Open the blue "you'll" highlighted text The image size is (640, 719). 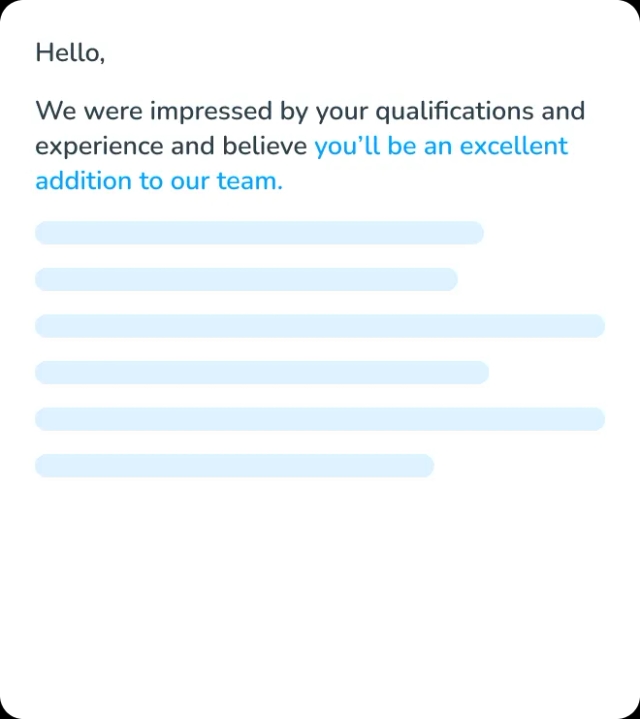pyautogui.click(x=347, y=146)
